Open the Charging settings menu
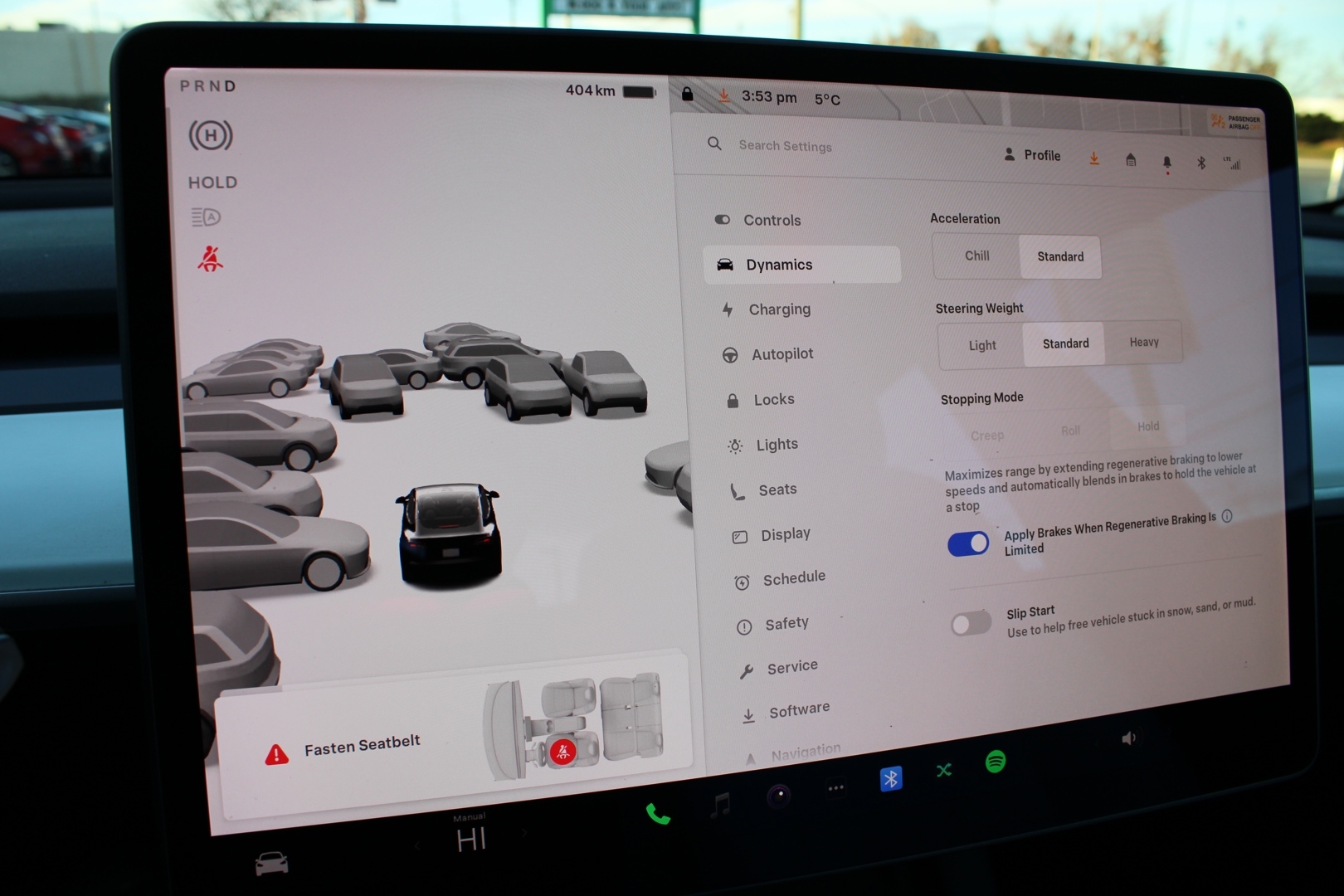Viewport: 1344px width, 896px height. click(779, 309)
